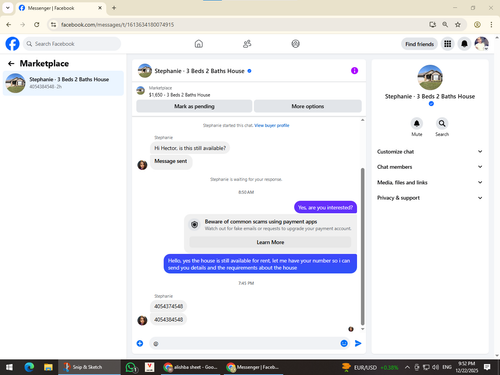Reload the page in browser
This screenshot has width=500, height=375.
pos(37,24)
